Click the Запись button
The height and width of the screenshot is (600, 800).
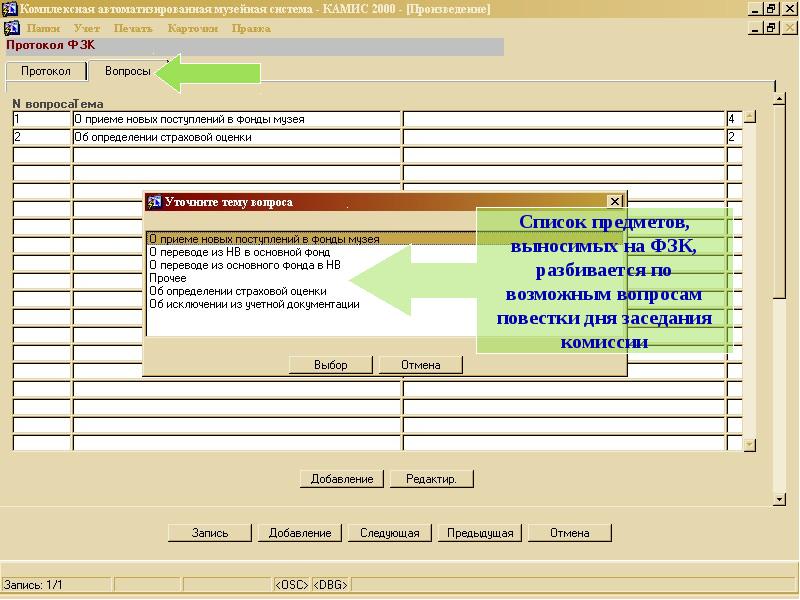click(210, 533)
